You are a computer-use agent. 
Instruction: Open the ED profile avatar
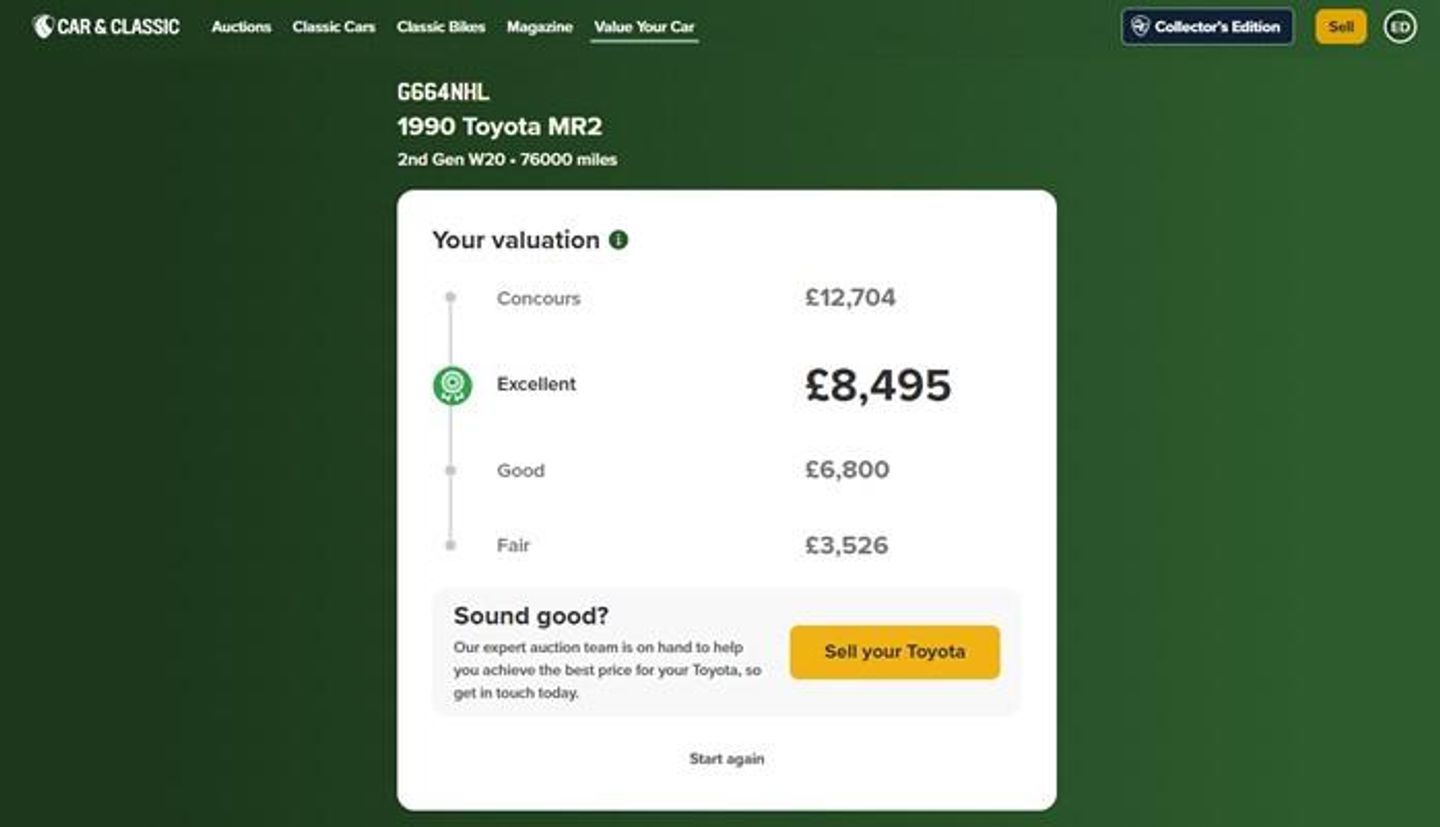pos(1400,27)
